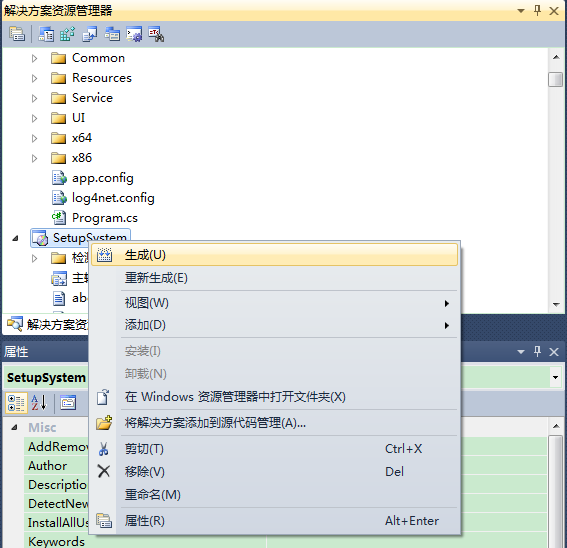This screenshot has width=567, height=548.
Task: Select the Keywords property row
Action: click(145, 541)
